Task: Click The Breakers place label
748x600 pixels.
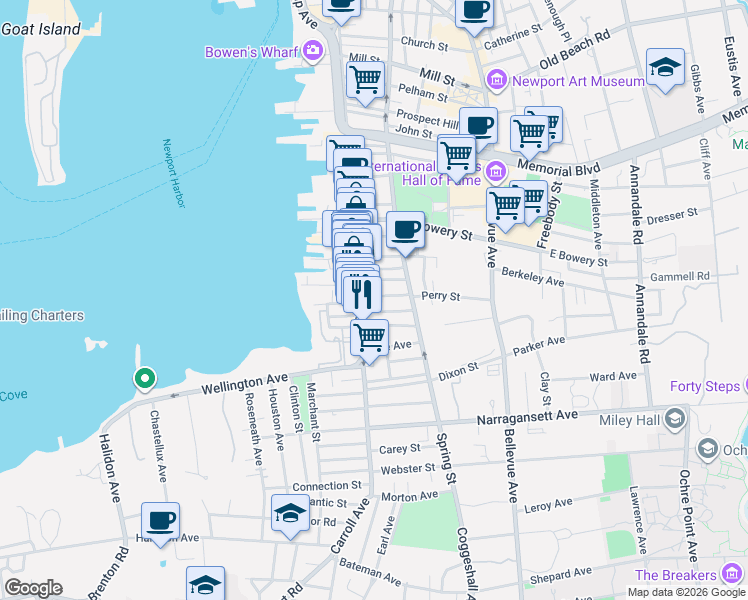Action: click(675, 575)
